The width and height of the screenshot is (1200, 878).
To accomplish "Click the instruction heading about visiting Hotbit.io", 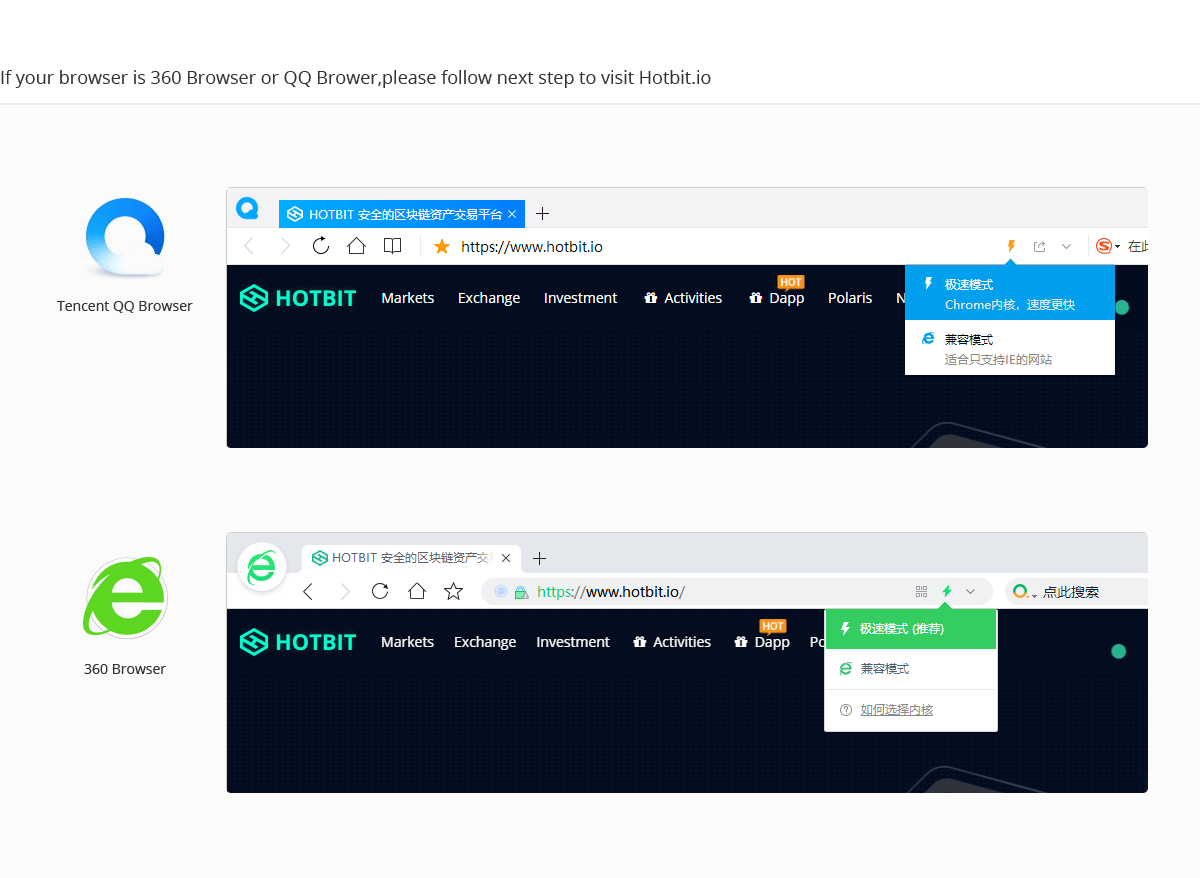I will pyautogui.click(x=356, y=78).
